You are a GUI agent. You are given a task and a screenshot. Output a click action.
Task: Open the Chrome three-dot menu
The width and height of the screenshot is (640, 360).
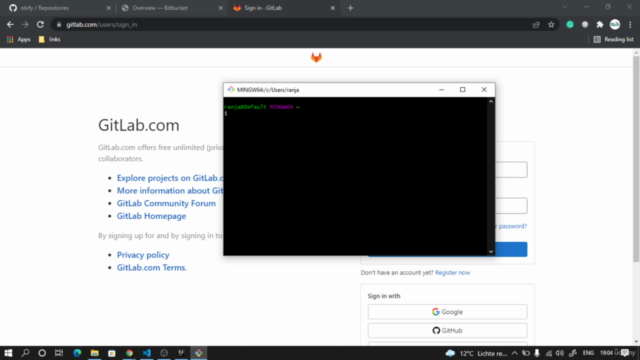[x=630, y=24]
